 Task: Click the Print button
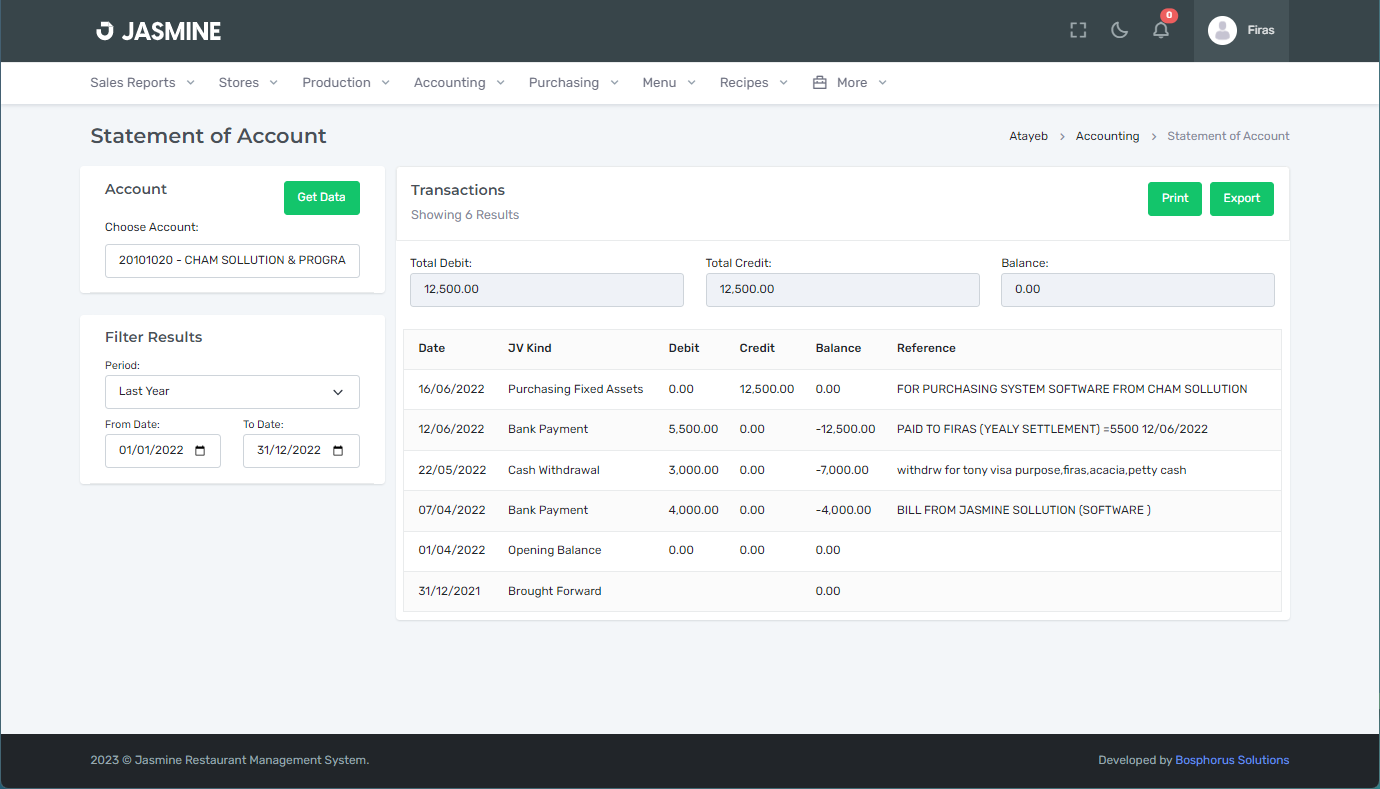pyautogui.click(x=1174, y=198)
